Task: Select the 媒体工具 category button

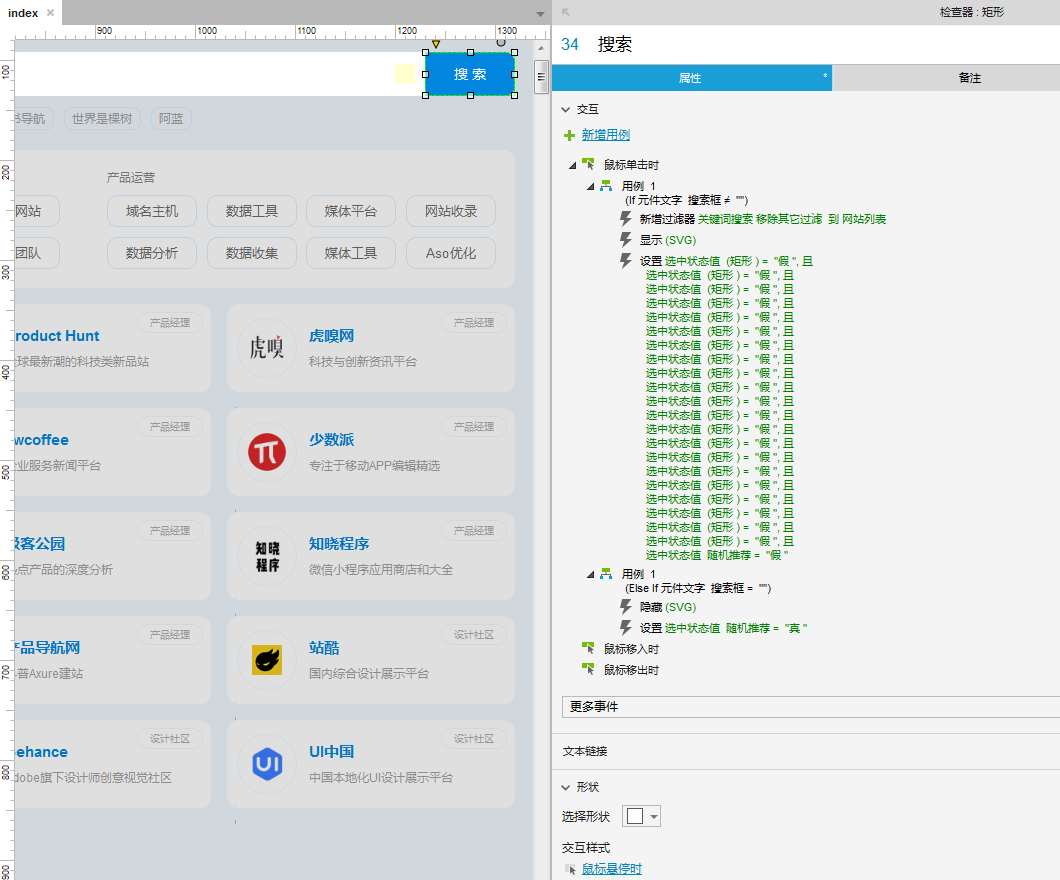Action: point(351,253)
